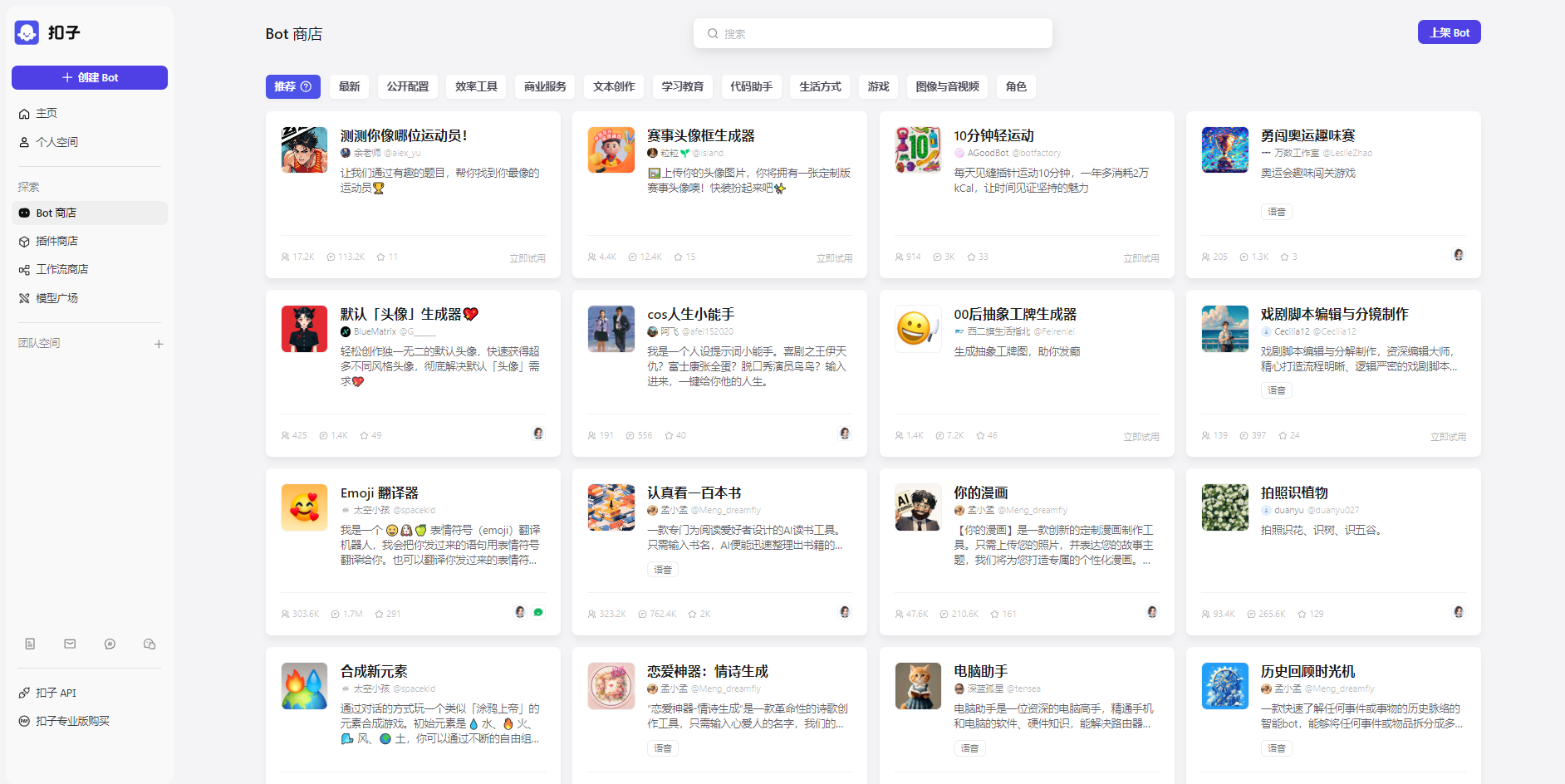Click the 拍照识植物 bot avatar
The height and width of the screenshot is (784, 1565).
click(1225, 507)
